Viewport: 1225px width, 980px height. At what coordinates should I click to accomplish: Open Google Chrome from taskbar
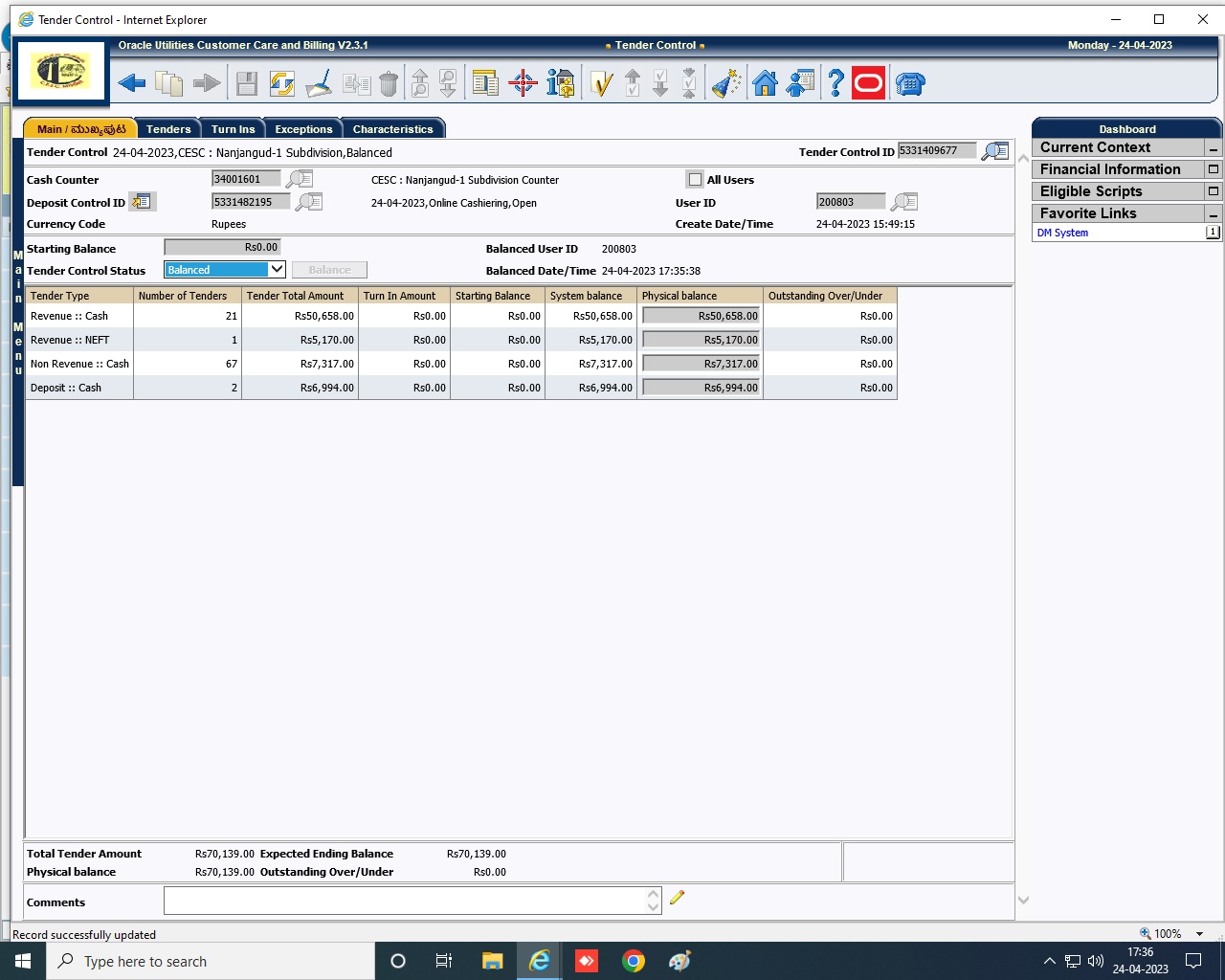click(634, 961)
